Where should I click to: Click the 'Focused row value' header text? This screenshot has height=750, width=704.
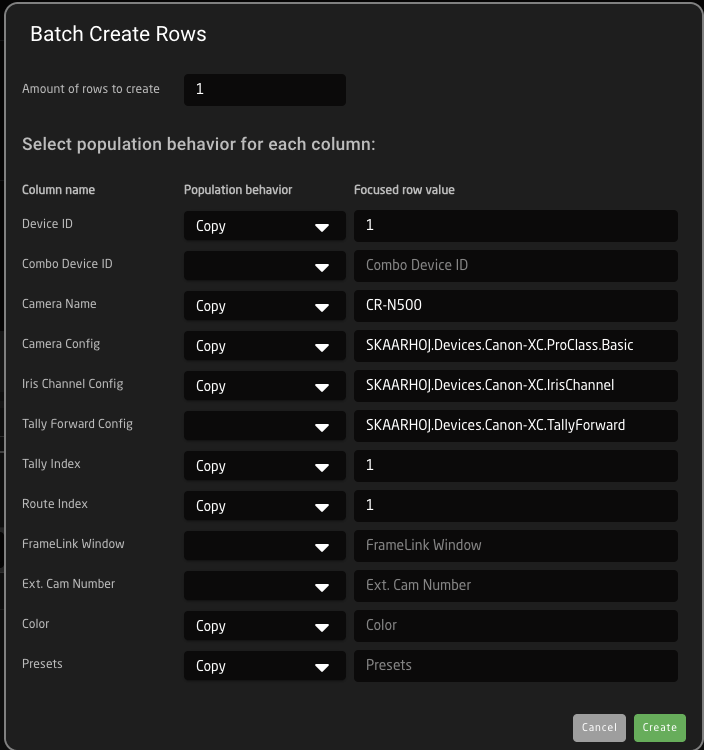tap(404, 190)
